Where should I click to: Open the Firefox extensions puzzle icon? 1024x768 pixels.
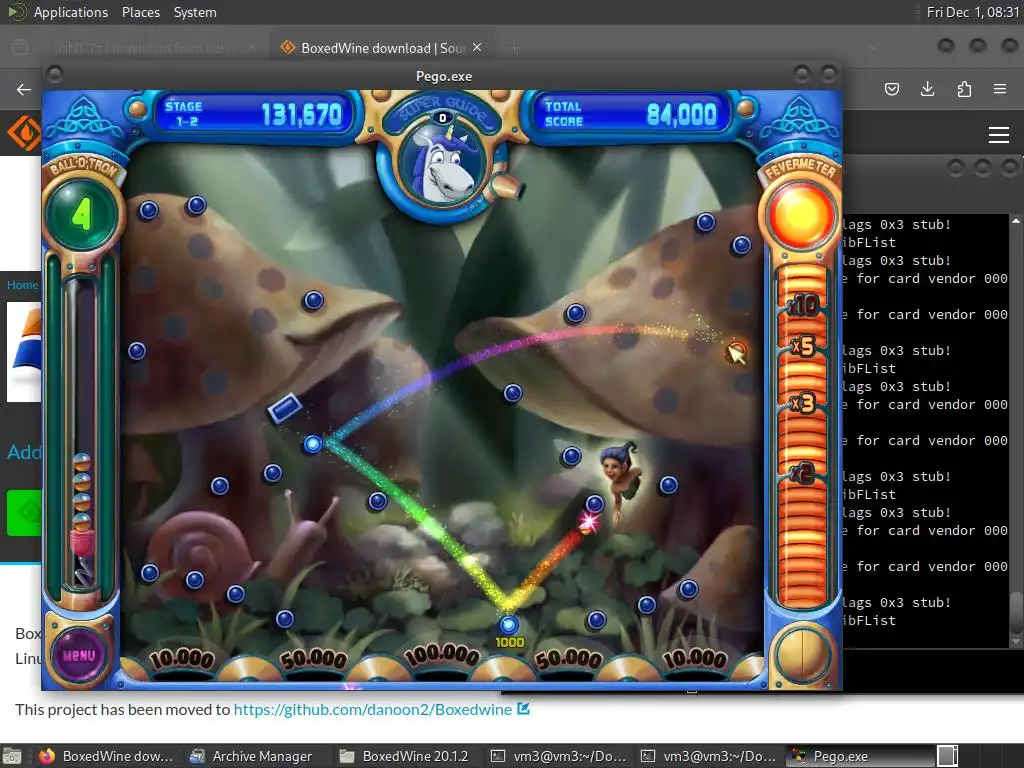click(x=964, y=89)
